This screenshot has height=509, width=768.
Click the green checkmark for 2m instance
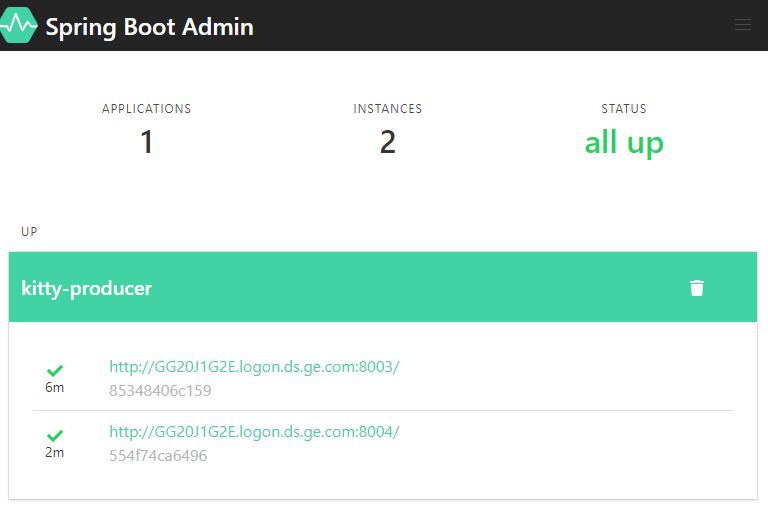point(55,435)
